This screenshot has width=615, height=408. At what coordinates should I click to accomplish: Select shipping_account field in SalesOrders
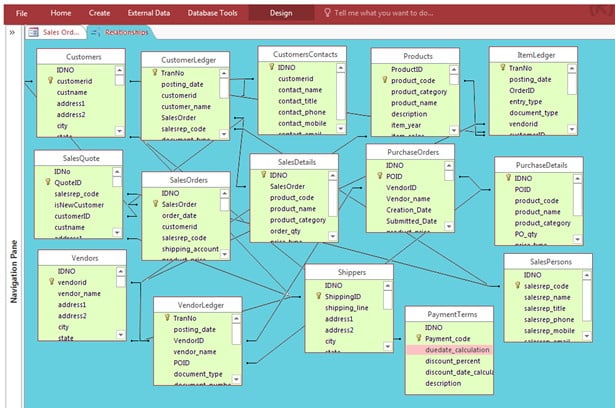pyautogui.click(x=190, y=249)
